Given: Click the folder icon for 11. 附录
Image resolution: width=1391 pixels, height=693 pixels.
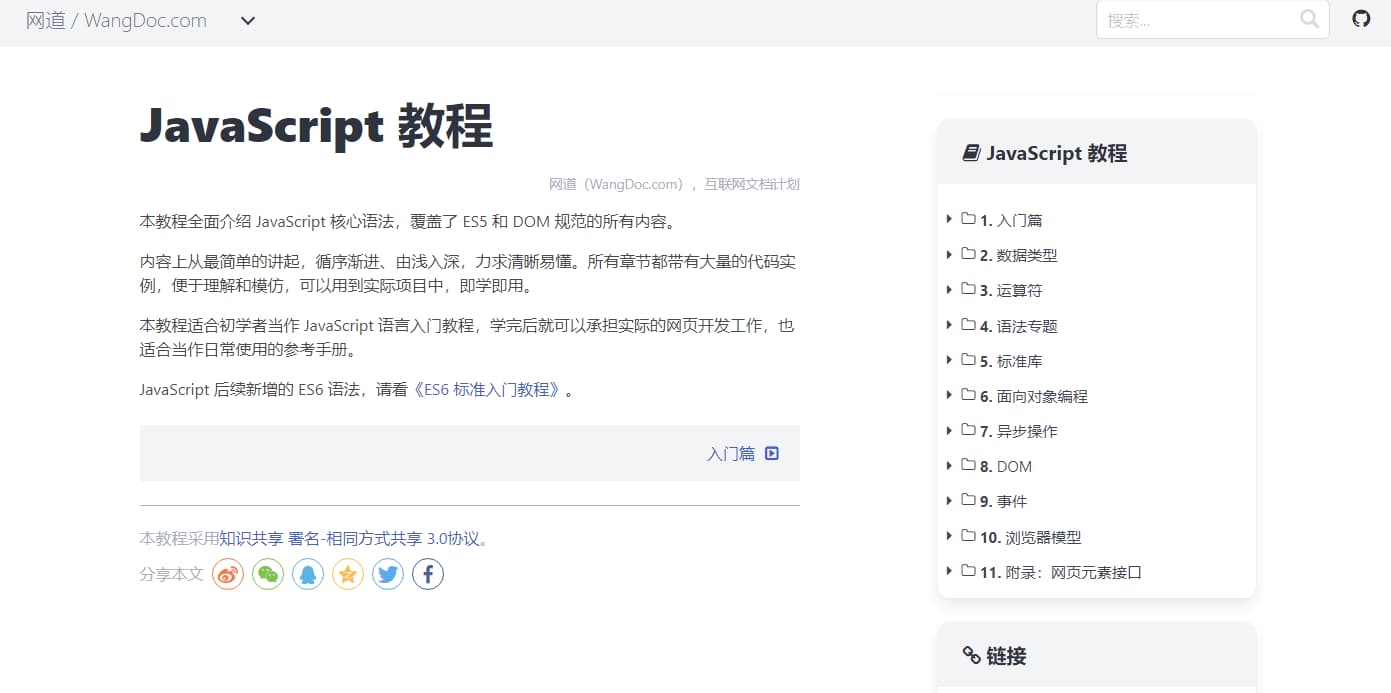Looking at the screenshot, I should [x=968, y=571].
